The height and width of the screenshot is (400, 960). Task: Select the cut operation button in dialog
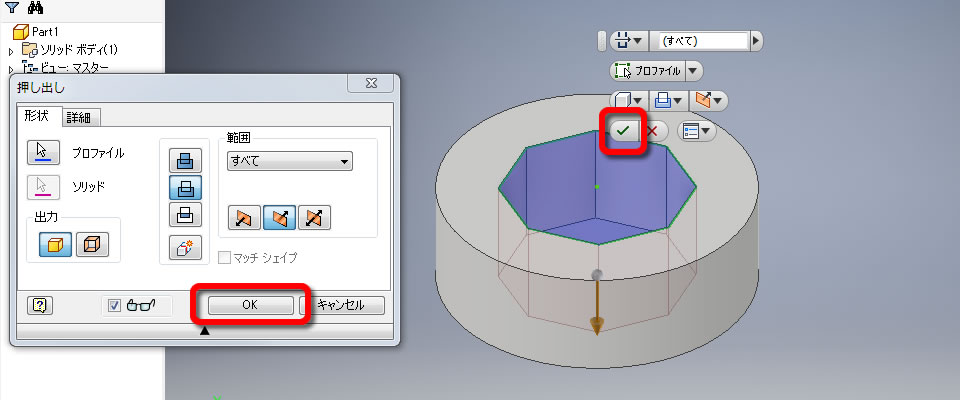point(185,187)
